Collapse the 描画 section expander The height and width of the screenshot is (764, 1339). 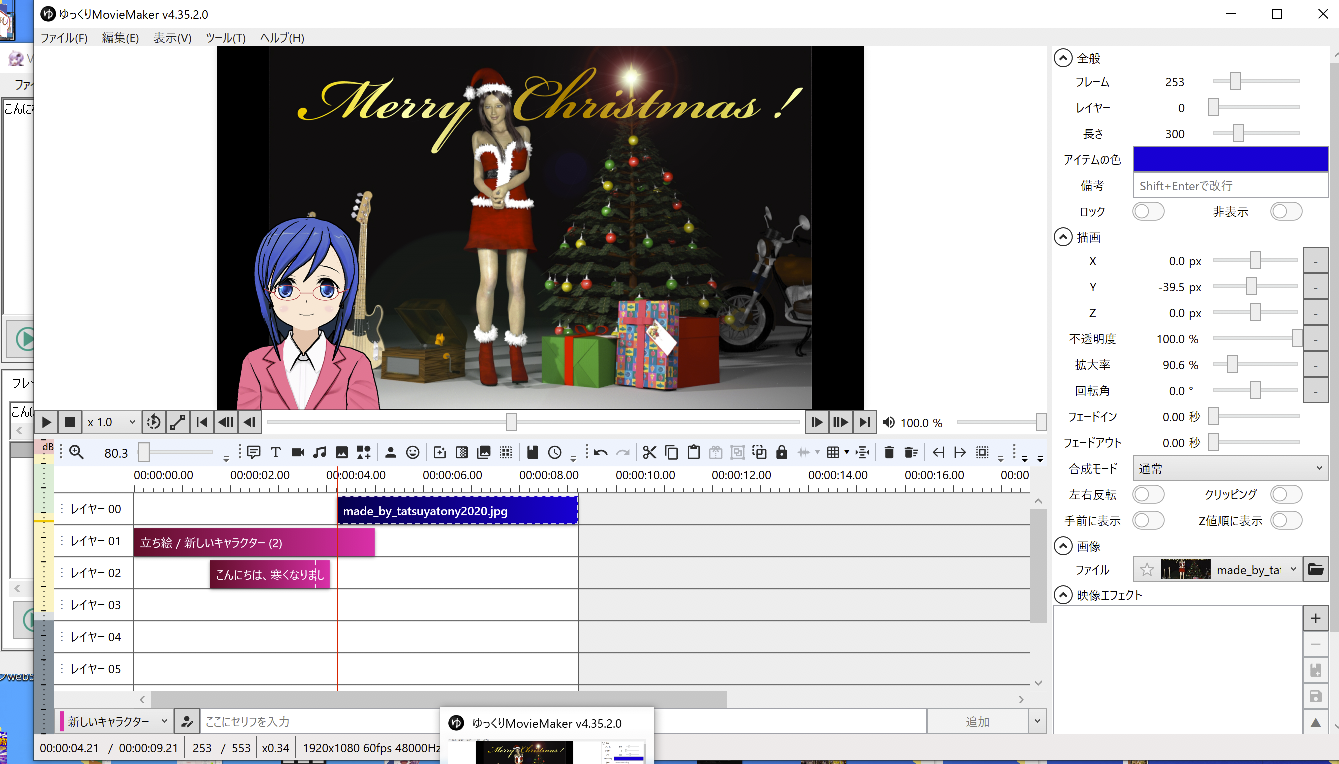1063,238
